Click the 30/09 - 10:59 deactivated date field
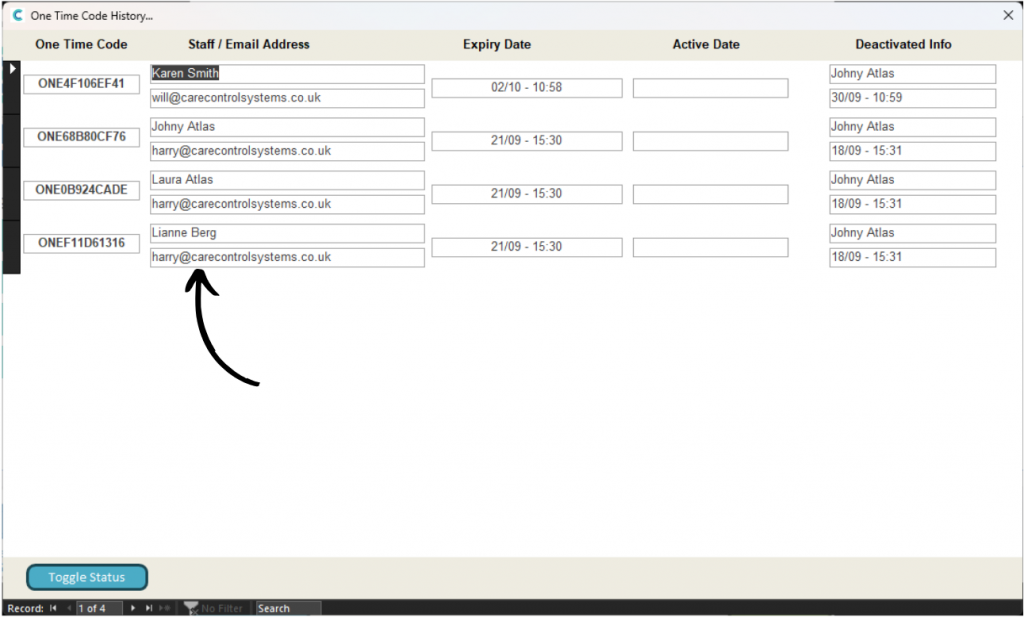 tap(912, 98)
